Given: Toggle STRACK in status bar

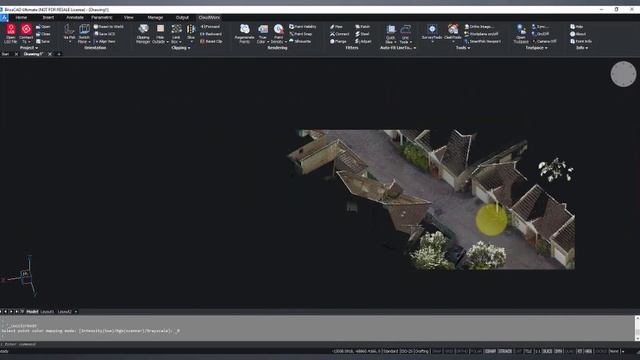Looking at the screenshot, I should (x=505, y=351).
